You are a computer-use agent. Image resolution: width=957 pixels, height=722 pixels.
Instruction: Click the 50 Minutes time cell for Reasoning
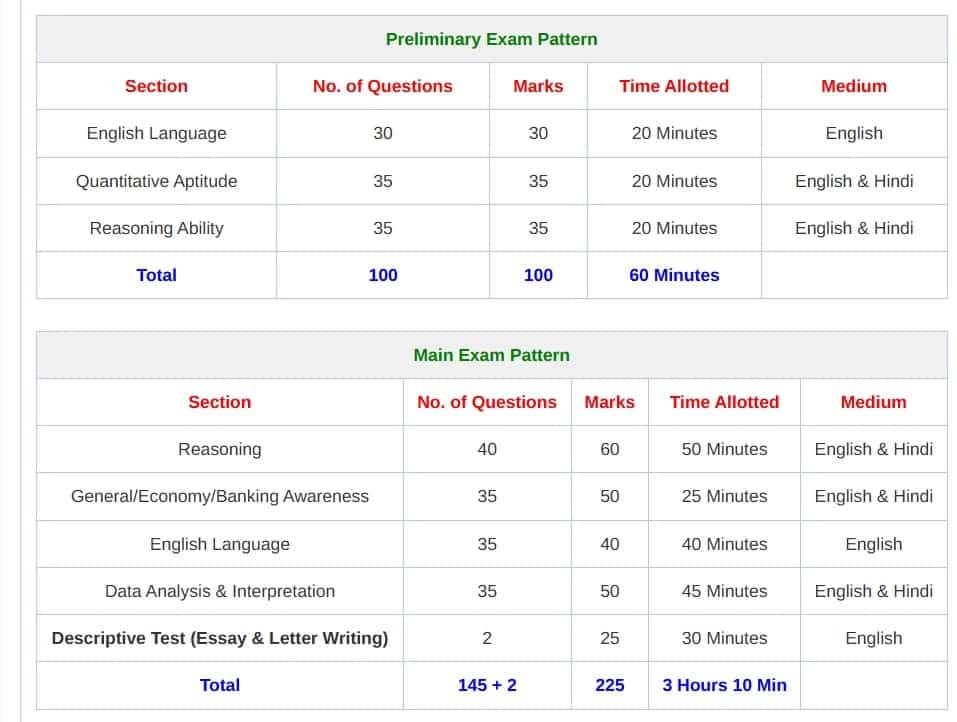pyautogui.click(x=724, y=449)
